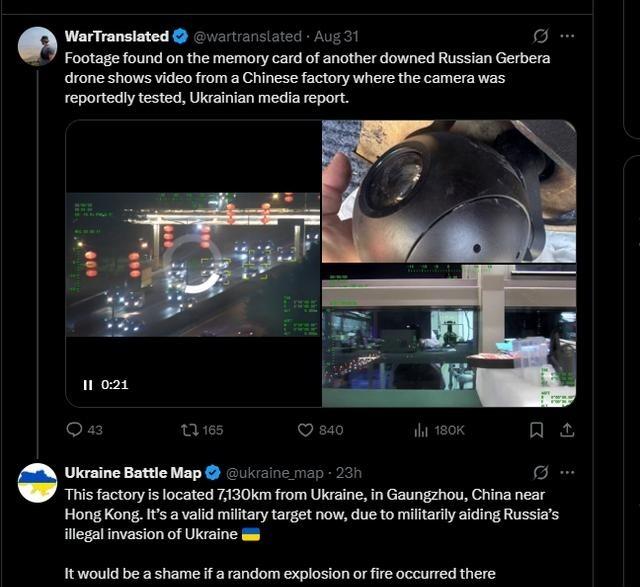640x587 pixels.
Task: Repost the WarTranslated tweet
Action: 202,430
